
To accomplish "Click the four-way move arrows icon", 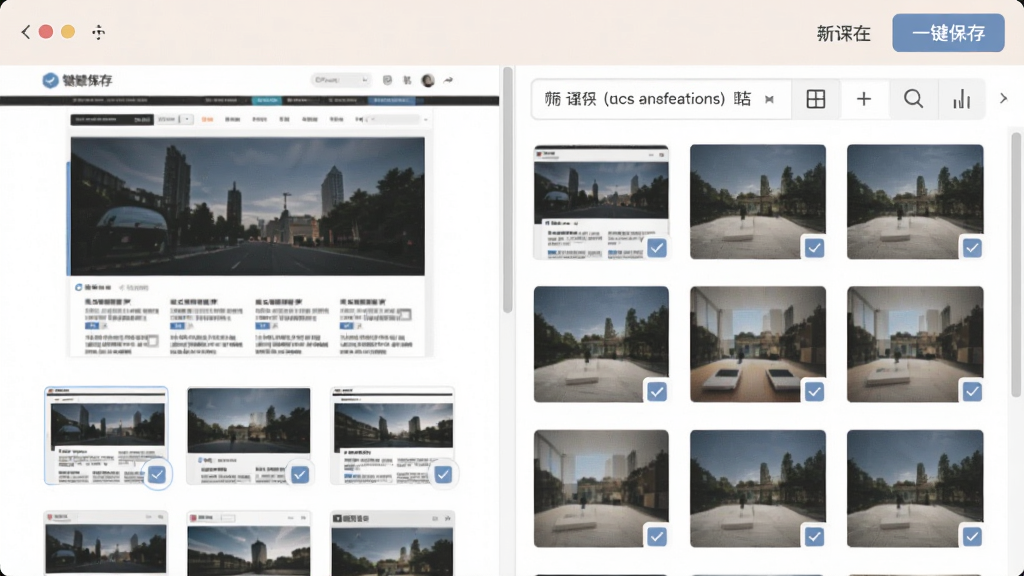I will [99, 32].
